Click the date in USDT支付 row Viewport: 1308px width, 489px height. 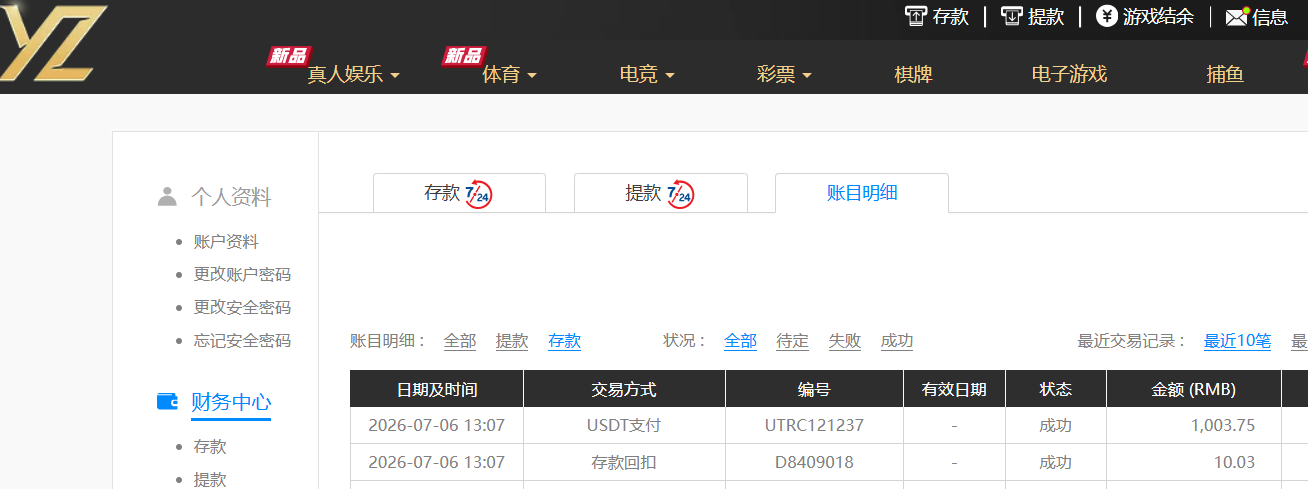click(437, 425)
